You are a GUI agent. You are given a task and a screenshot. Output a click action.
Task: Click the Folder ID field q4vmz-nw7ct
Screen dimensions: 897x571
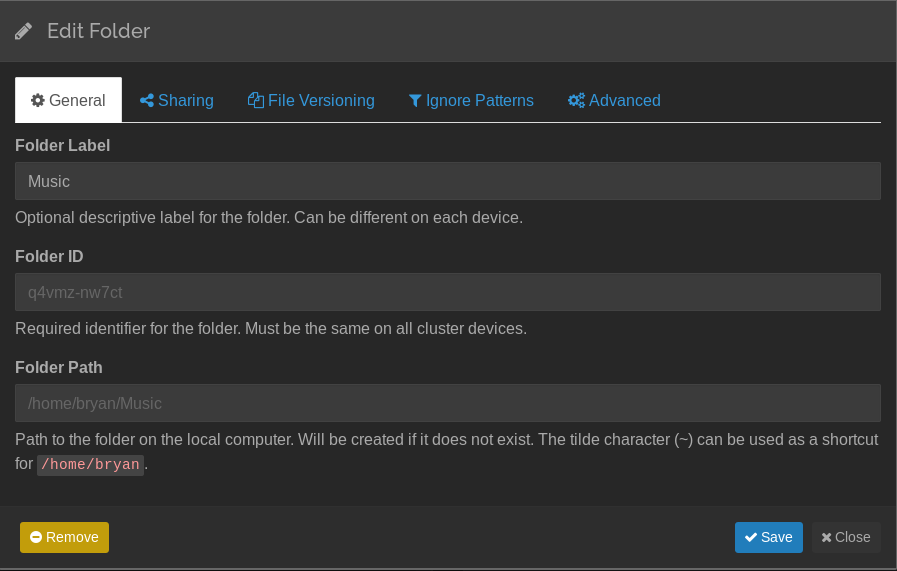tap(447, 292)
